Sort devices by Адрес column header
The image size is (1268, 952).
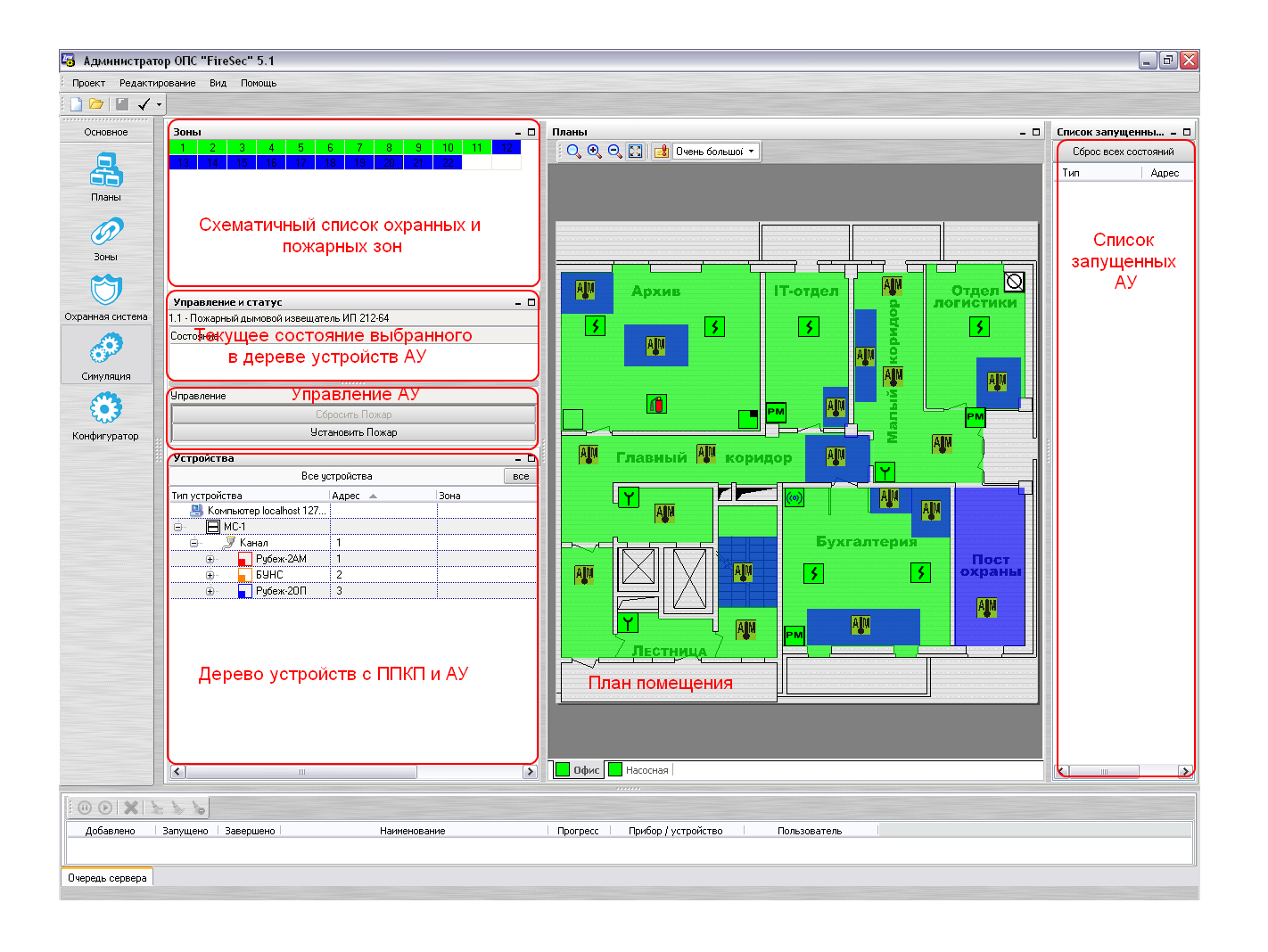346,496
